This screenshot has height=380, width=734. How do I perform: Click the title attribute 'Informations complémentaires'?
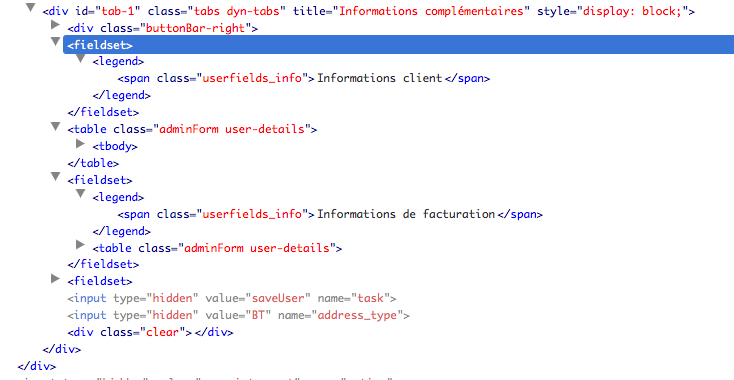[431, 11]
